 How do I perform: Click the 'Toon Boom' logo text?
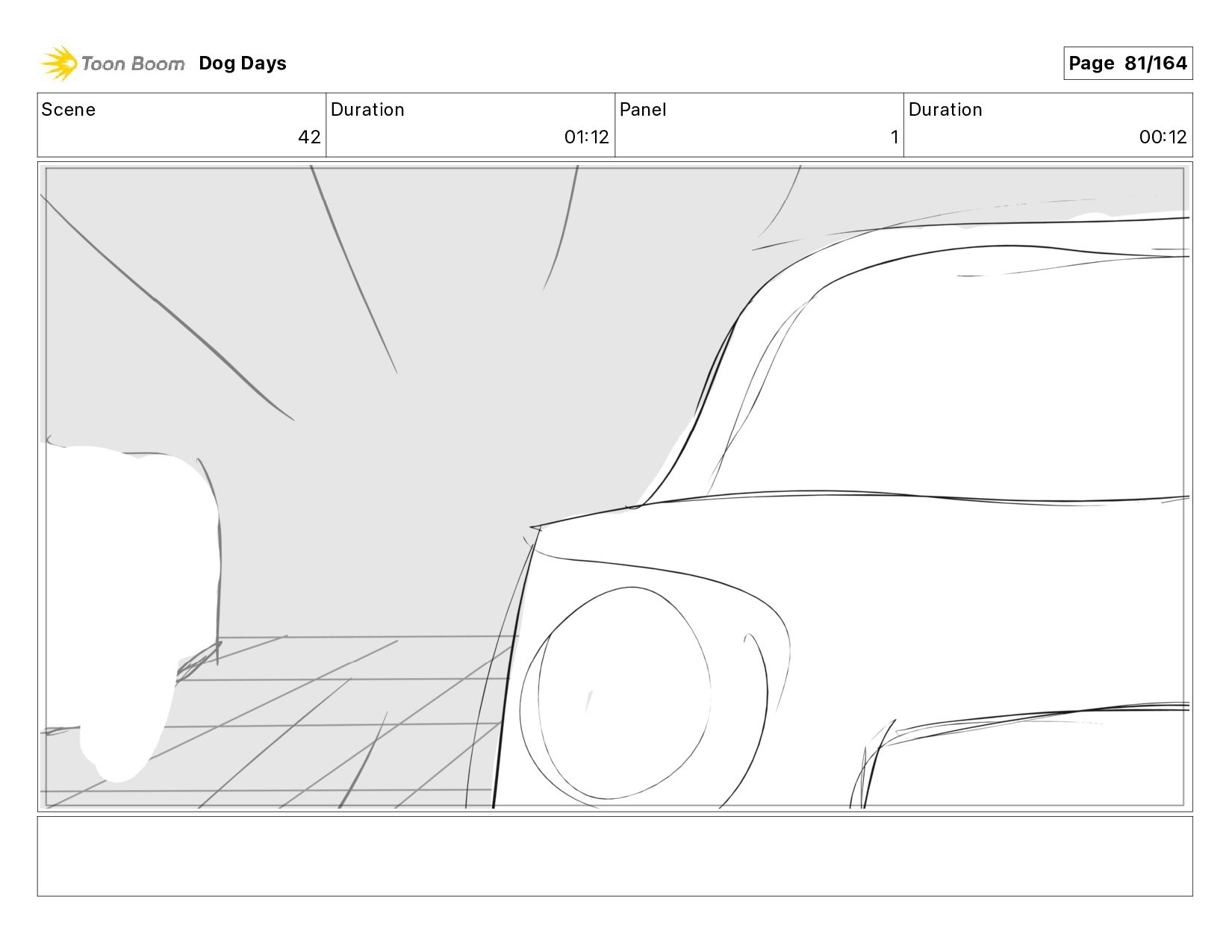(133, 63)
